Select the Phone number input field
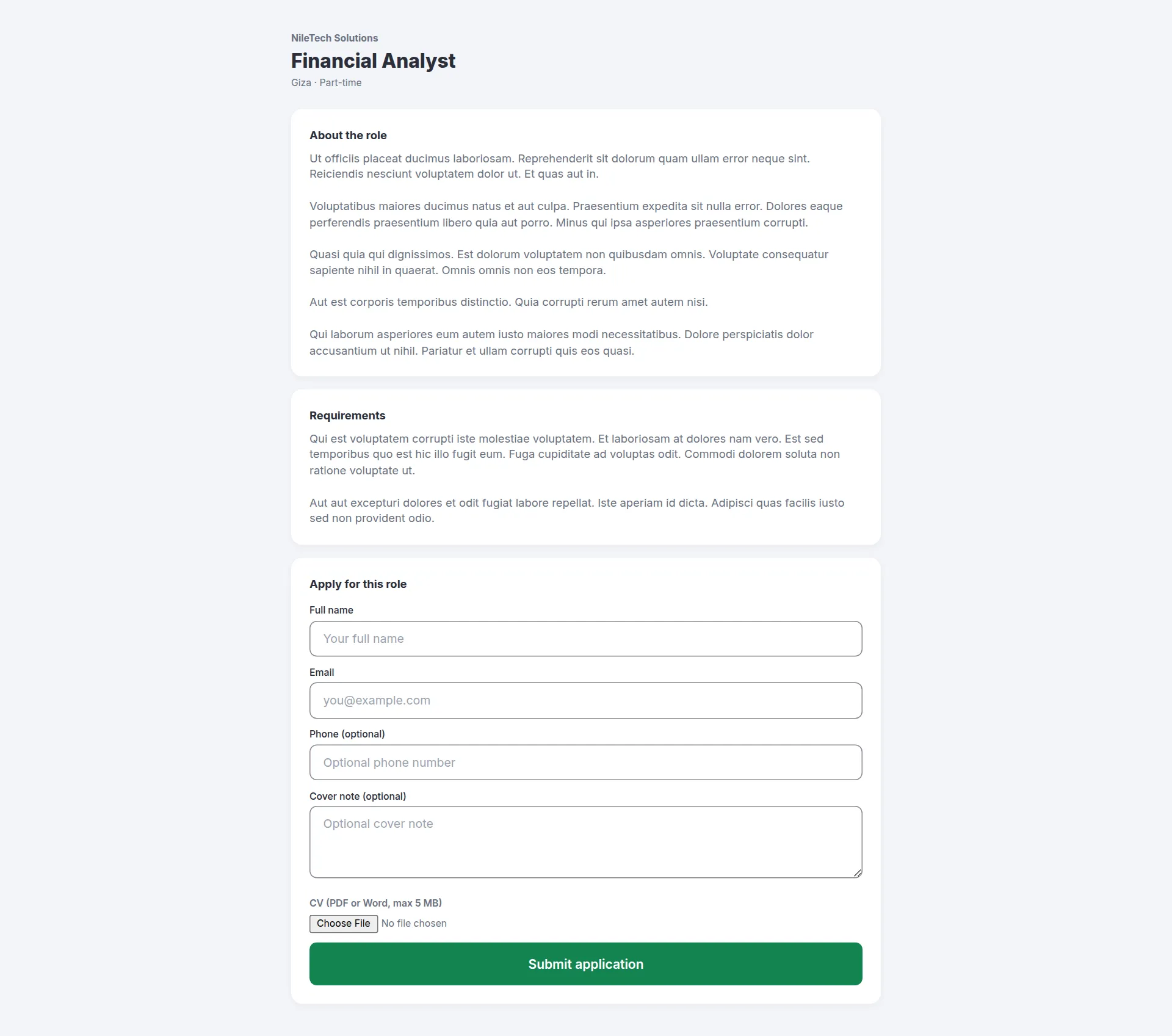Viewport: 1172px width, 1036px height. point(585,763)
